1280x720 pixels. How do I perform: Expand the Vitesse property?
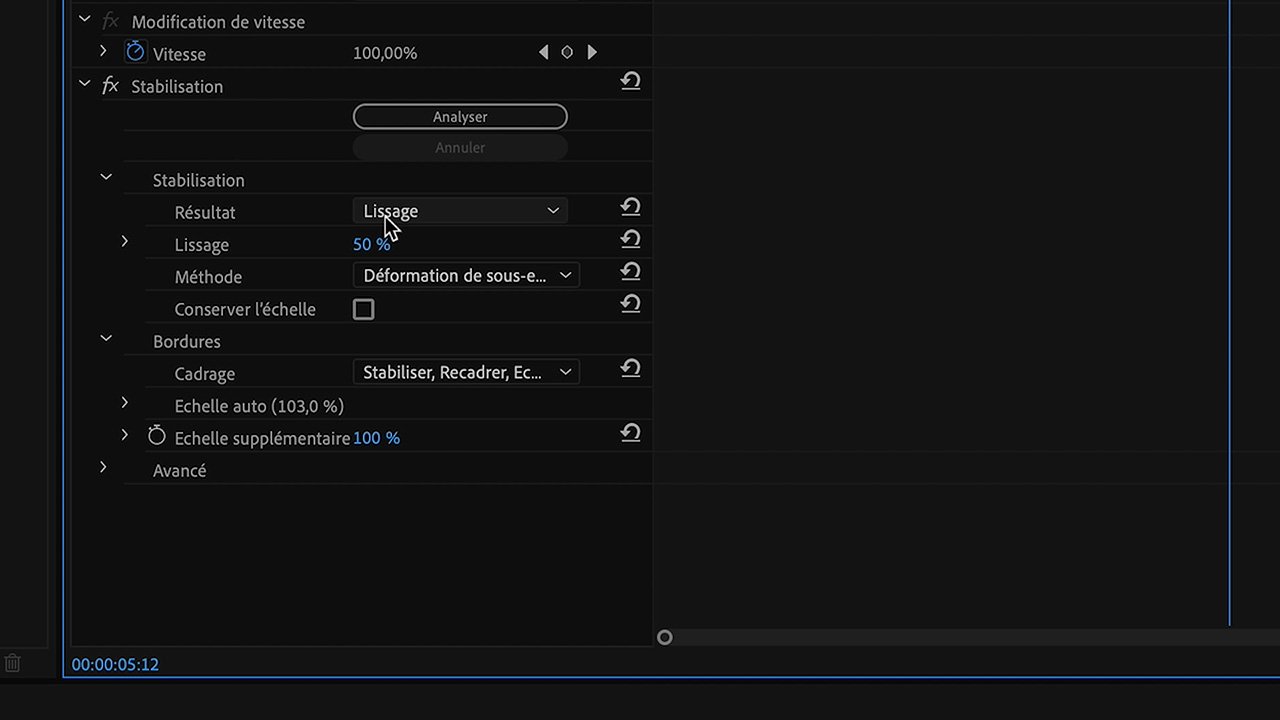point(103,50)
